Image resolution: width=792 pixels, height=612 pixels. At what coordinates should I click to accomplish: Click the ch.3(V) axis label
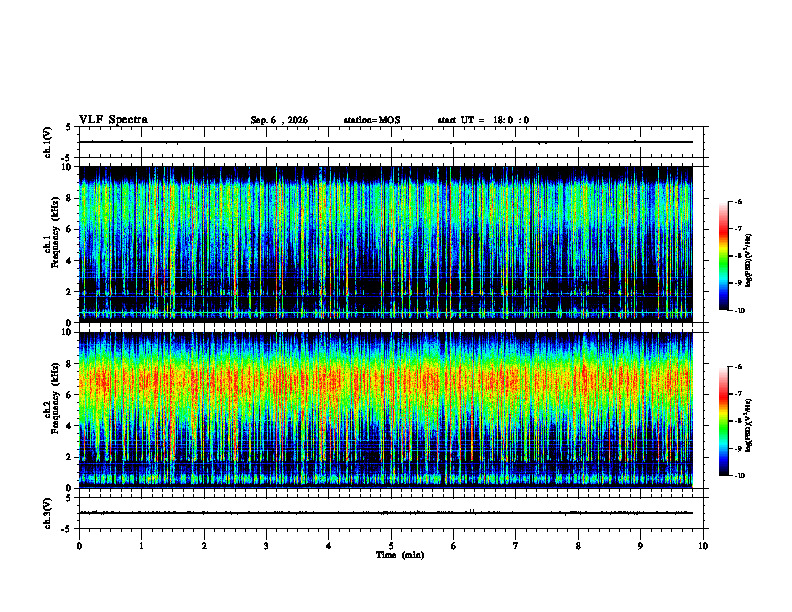tap(48, 513)
